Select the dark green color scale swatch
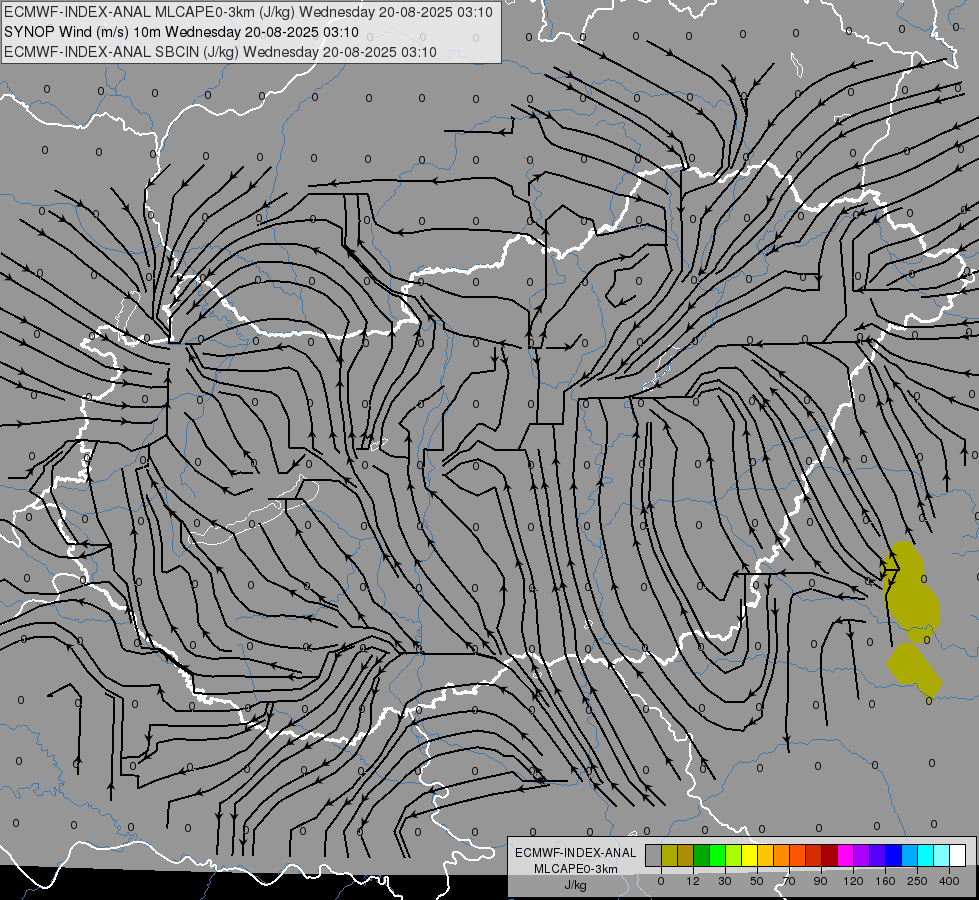Screen dimensions: 979x900 [701, 856]
